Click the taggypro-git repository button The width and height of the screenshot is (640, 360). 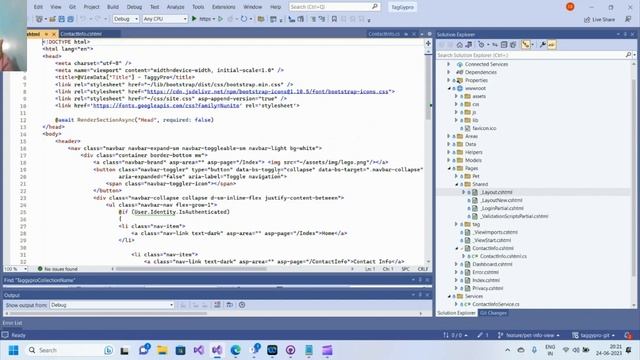click(x=593, y=335)
